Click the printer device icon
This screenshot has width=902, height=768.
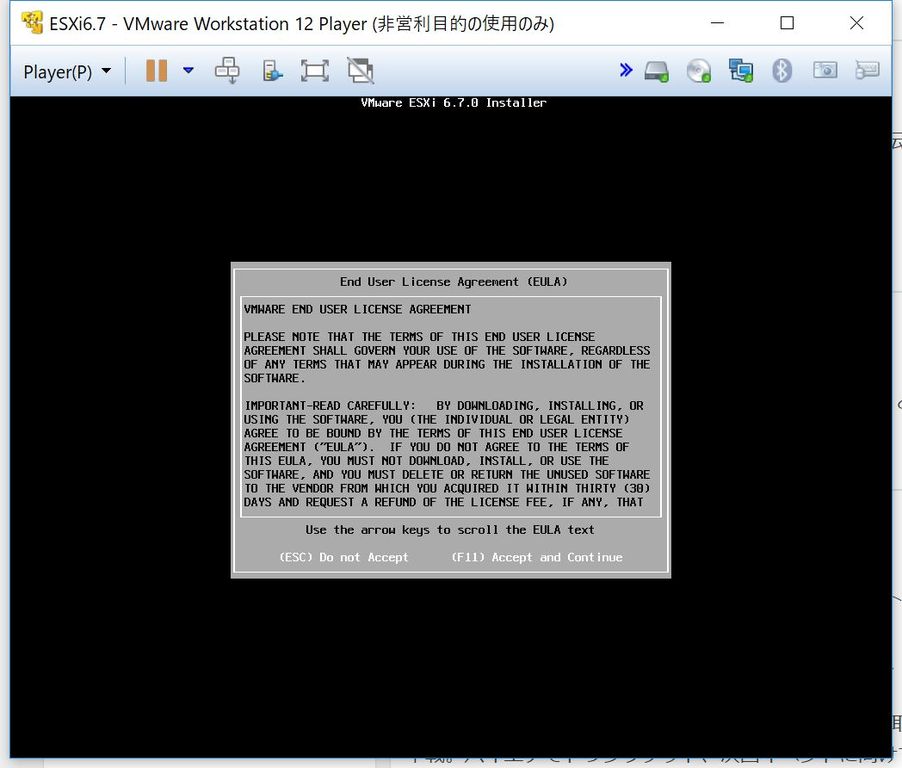[867, 71]
